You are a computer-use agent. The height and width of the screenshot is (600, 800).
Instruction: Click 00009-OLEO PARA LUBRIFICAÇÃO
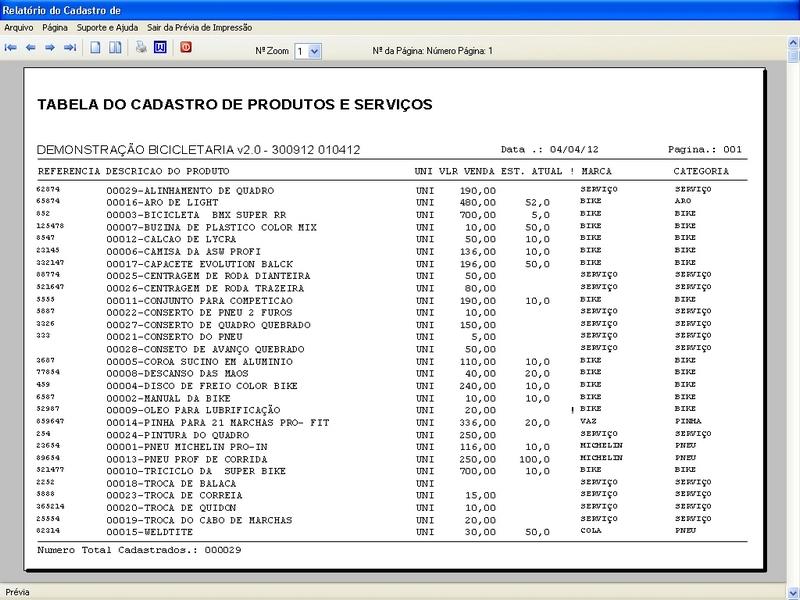193,410
